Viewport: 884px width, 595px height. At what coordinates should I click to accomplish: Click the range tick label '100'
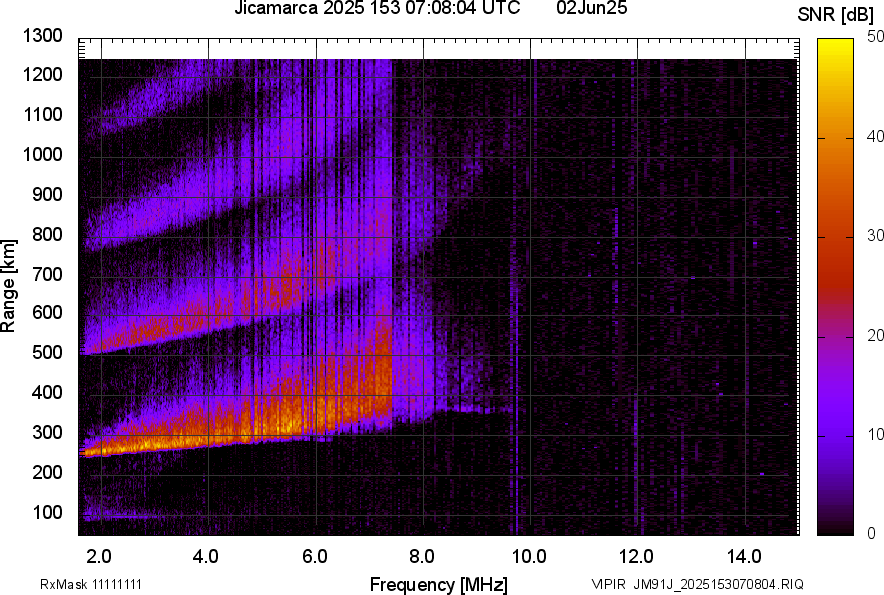tap(47, 512)
